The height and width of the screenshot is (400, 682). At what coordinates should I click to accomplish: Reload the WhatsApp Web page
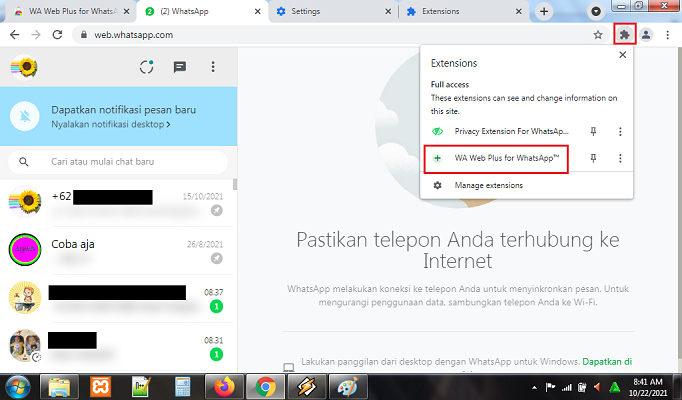(x=57, y=35)
